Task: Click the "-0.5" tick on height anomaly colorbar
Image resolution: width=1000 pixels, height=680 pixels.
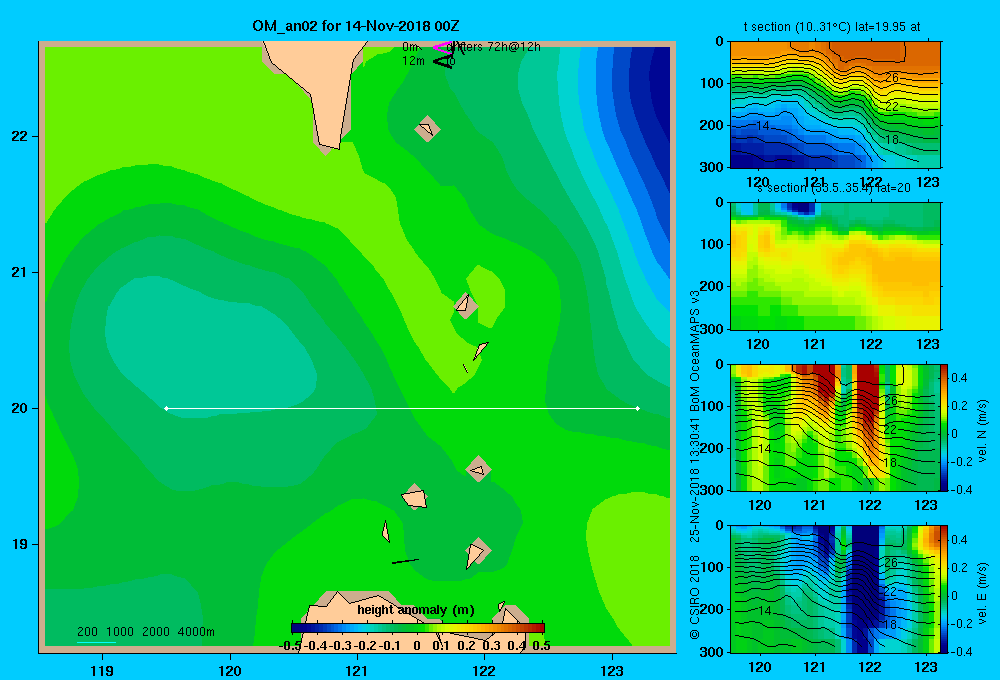Action: coord(291,646)
